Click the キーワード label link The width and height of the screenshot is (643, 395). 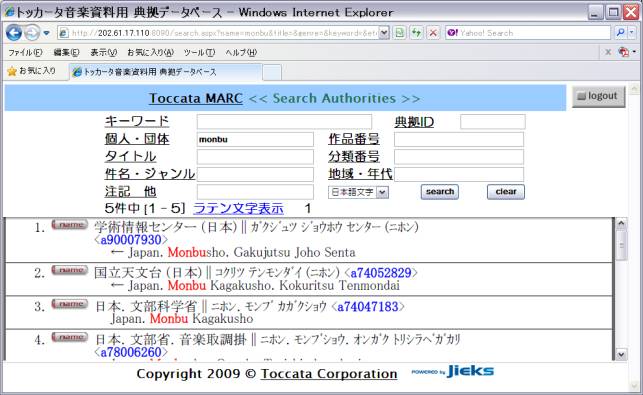[137, 122]
